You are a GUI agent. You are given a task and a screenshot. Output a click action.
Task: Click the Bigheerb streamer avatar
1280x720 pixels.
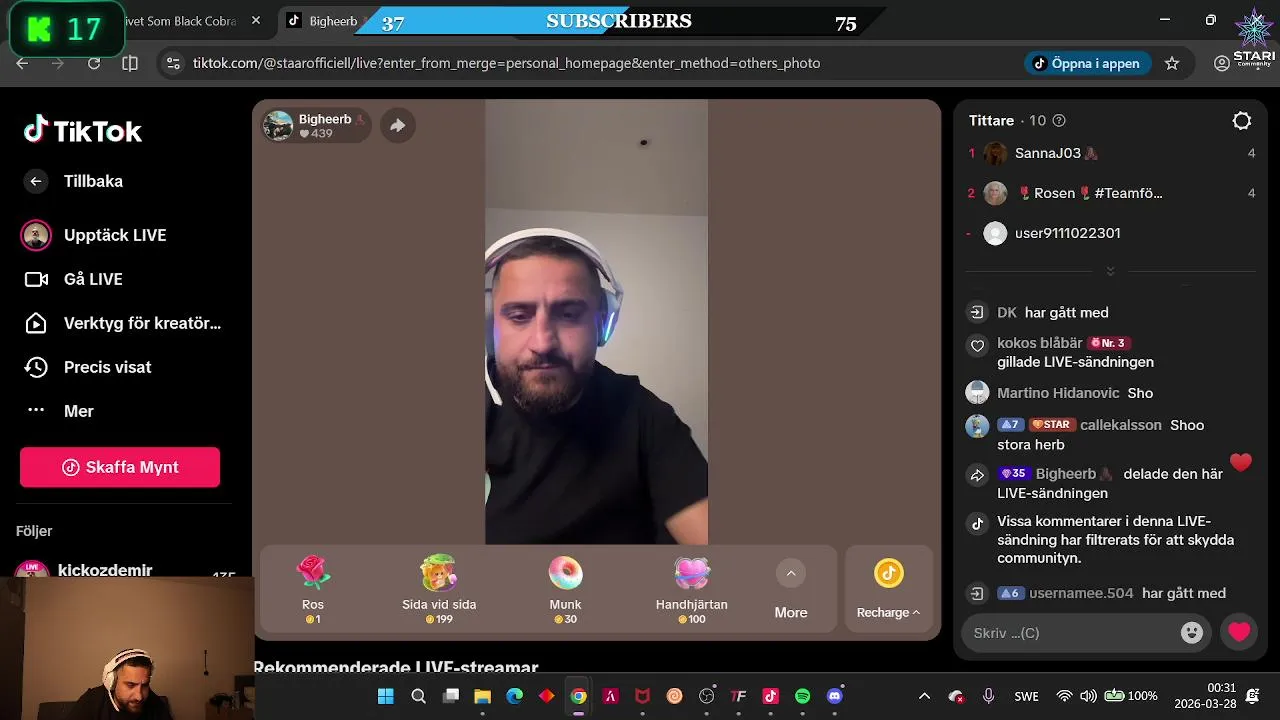point(278,125)
